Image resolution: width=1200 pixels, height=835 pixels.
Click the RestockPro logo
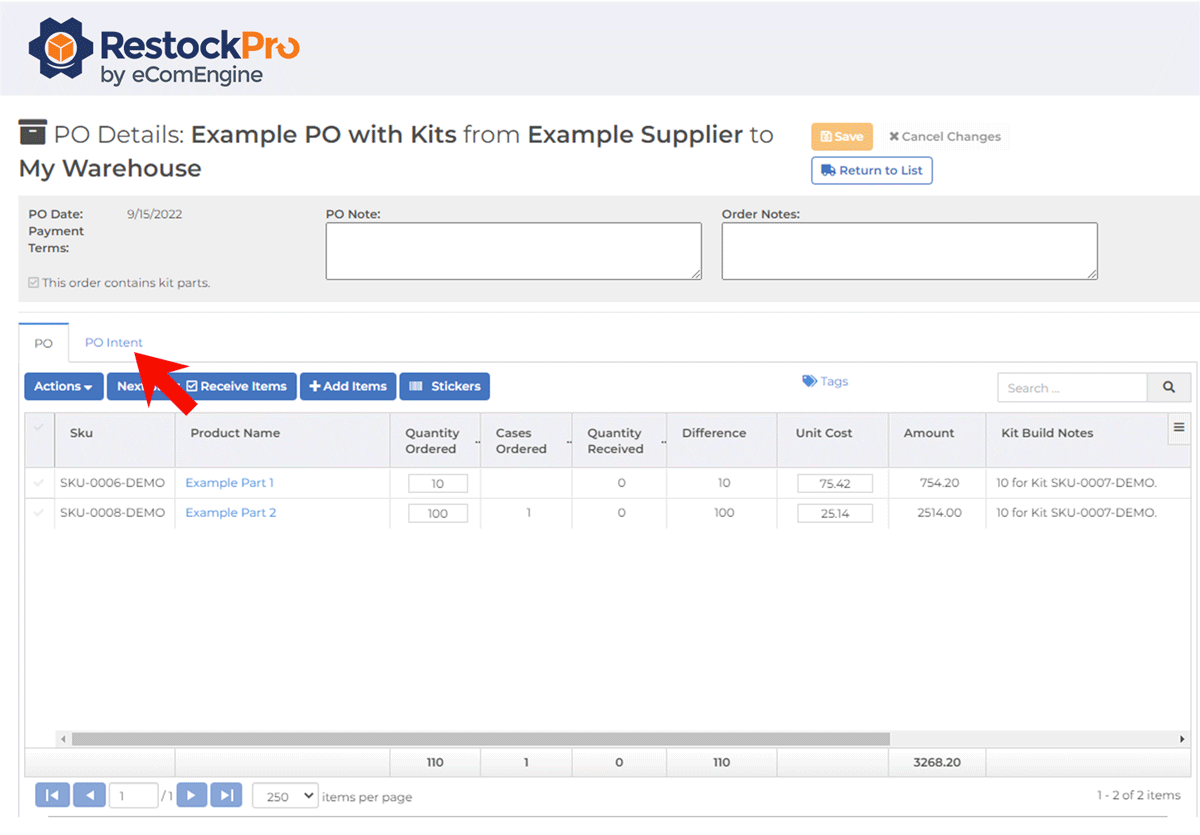pos(164,50)
